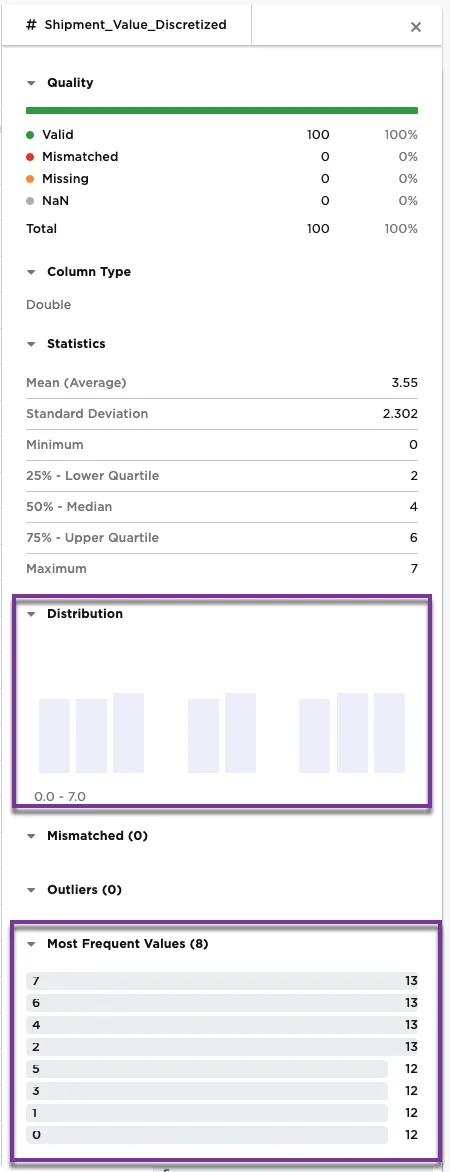This screenshot has width=450, height=1172.
Task: Select frequent value 0 row
Action: click(222, 1135)
